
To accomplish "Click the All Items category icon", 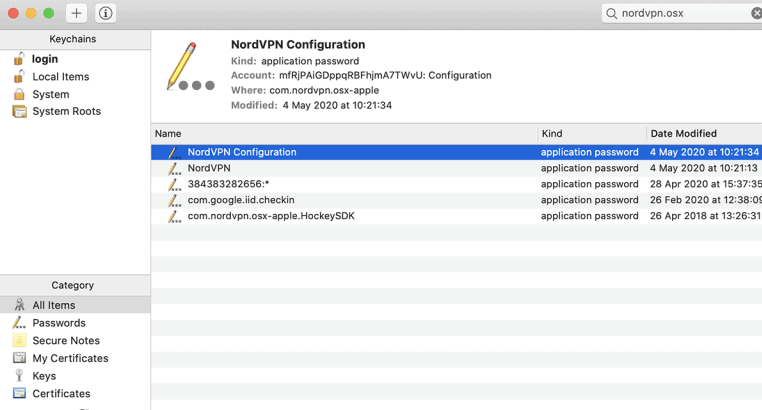I will [19, 305].
